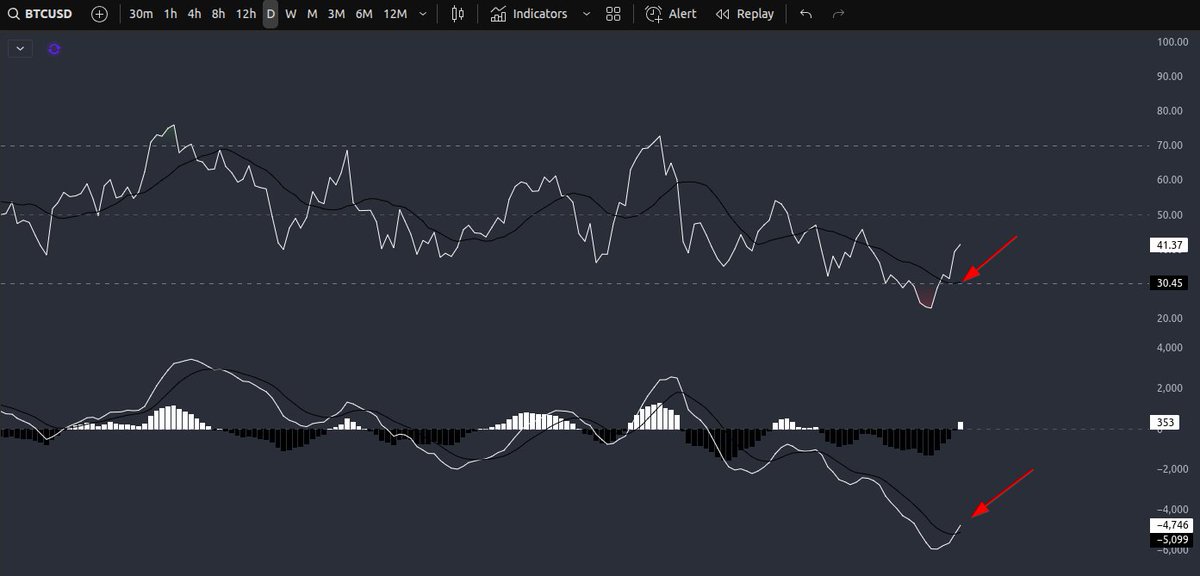This screenshot has height=576, width=1200.
Task: Click the 50.00 scale label
Action: point(1170,215)
